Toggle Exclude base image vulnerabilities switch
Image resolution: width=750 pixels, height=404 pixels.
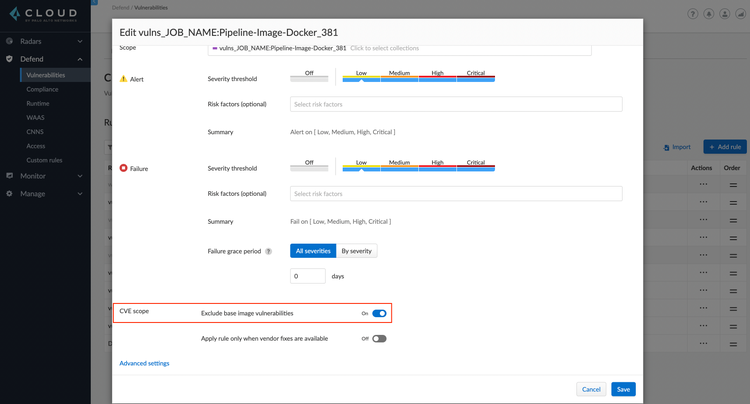coord(379,313)
